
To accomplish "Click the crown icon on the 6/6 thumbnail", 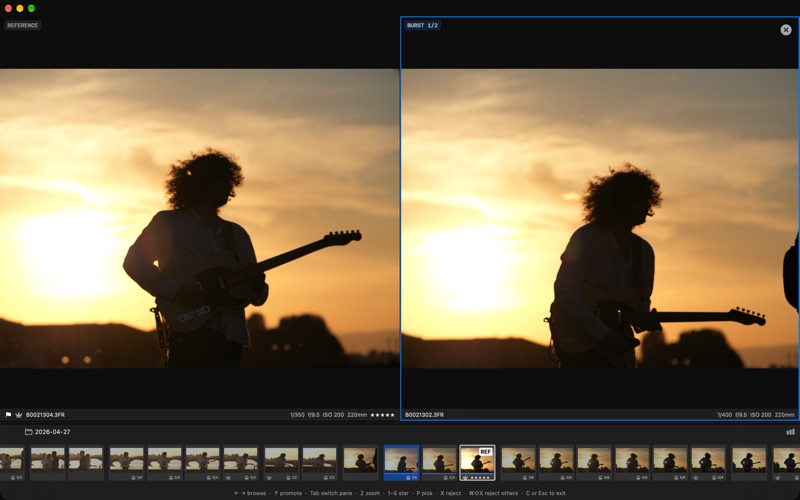I will click(695, 478).
